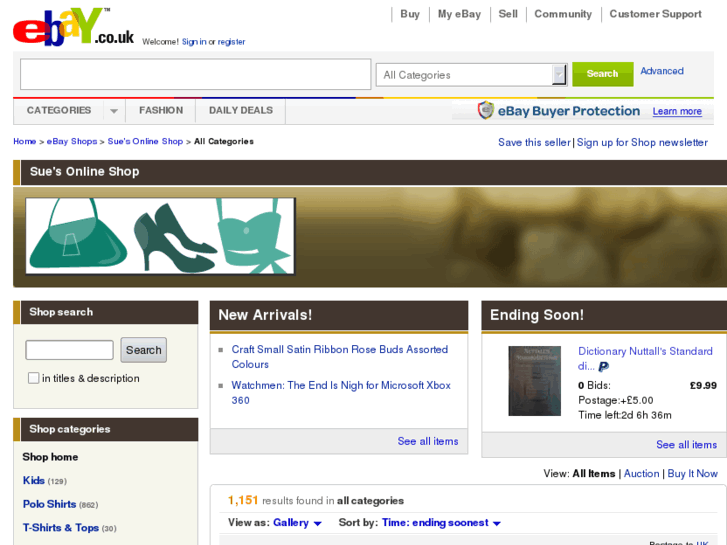The height and width of the screenshot is (545, 727).
Task: Select the FASHION tab
Action: (x=161, y=110)
